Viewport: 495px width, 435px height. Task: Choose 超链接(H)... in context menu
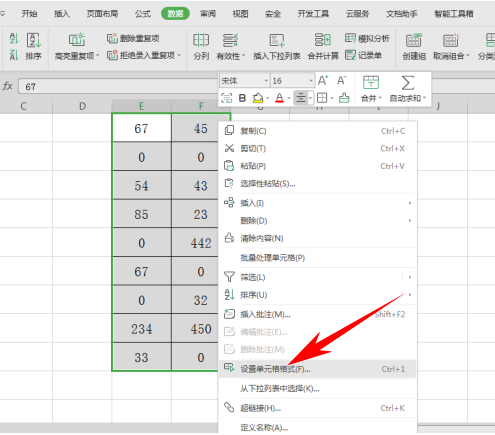[x=317, y=408]
